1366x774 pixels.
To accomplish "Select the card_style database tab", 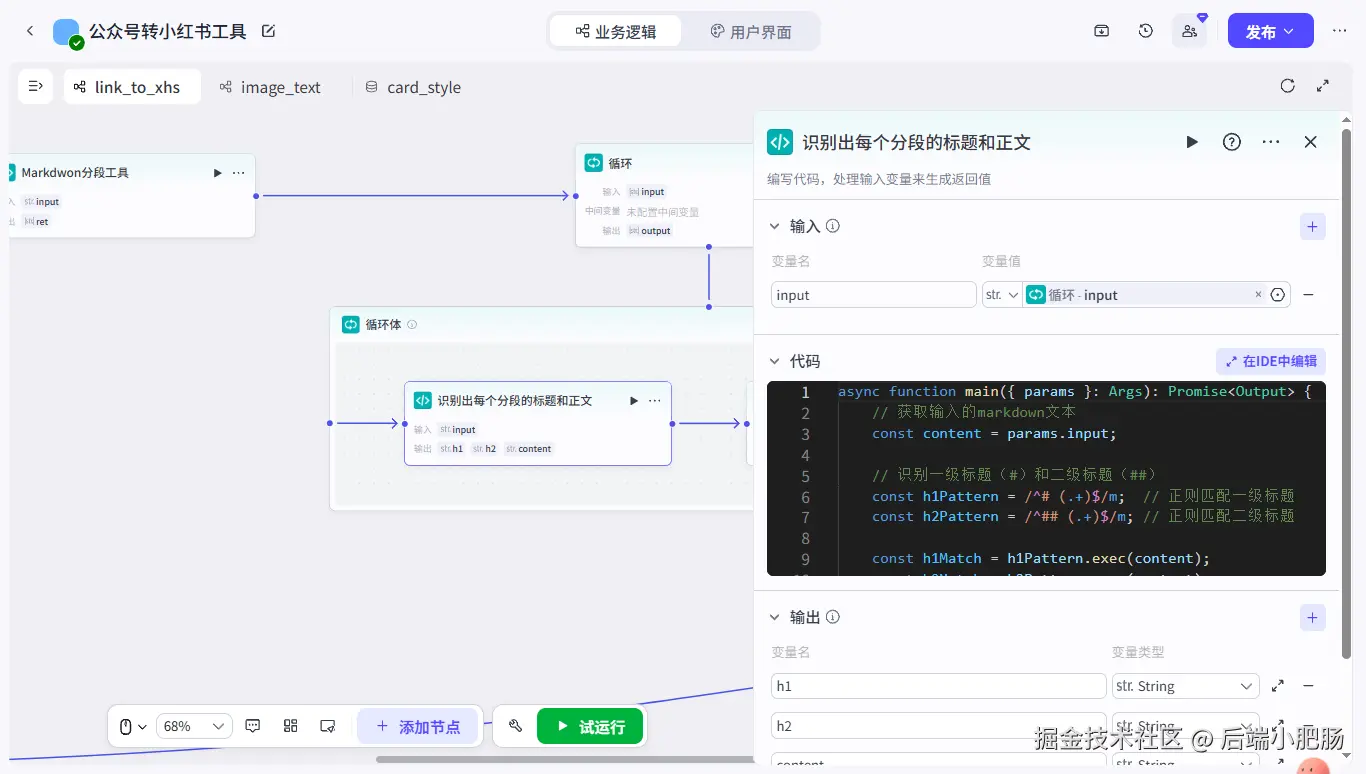I will click(x=413, y=87).
